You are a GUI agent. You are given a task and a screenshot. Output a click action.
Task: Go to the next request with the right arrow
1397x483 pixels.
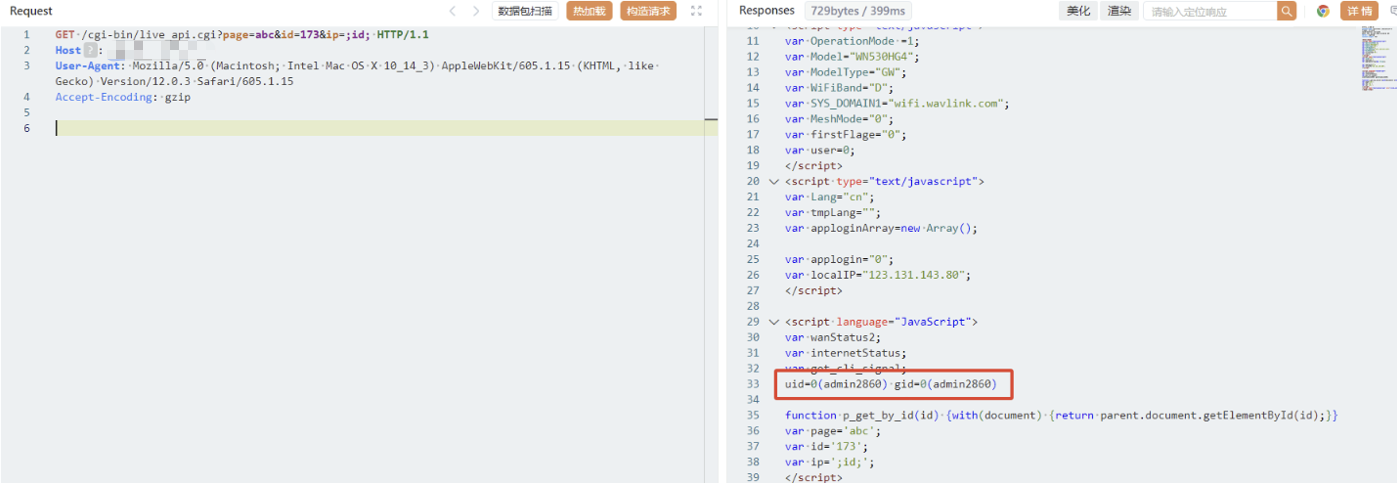point(476,11)
